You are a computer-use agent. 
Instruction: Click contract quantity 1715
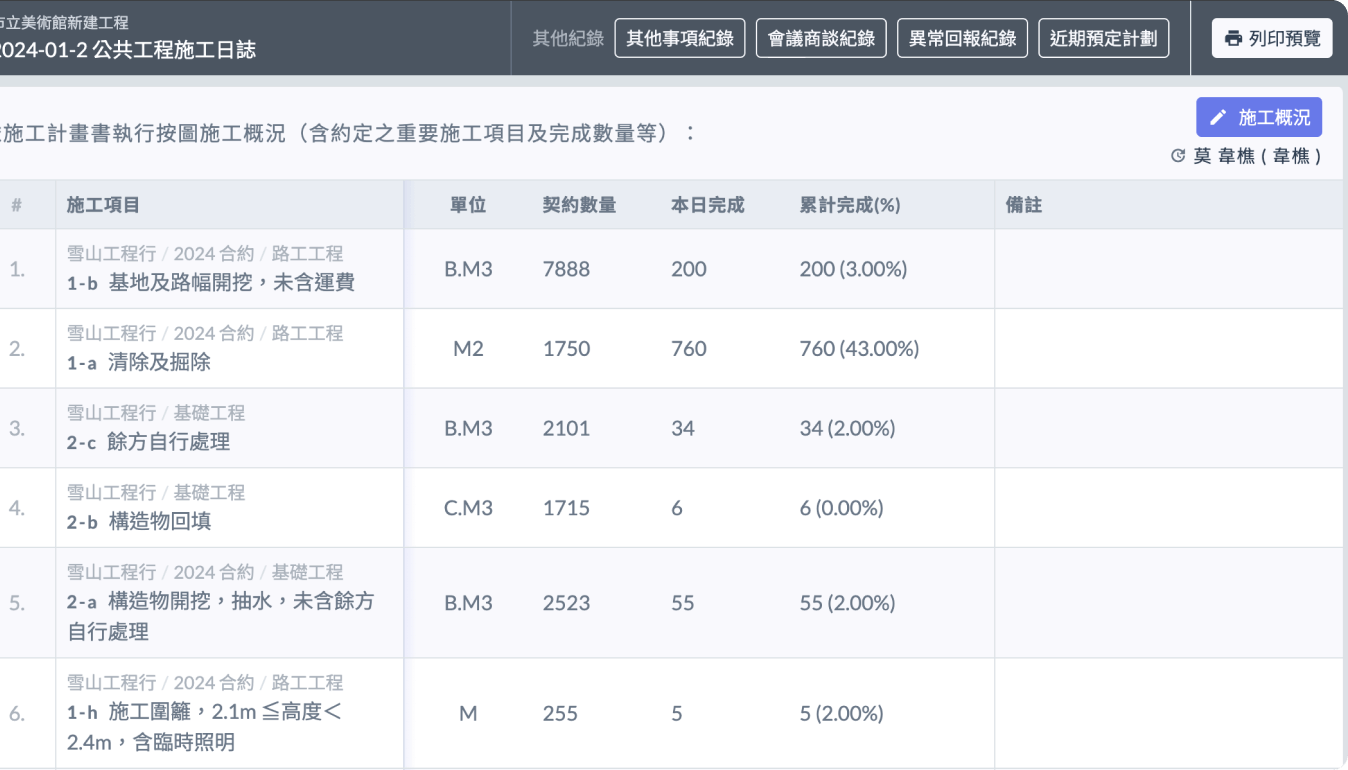[x=566, y=508]
